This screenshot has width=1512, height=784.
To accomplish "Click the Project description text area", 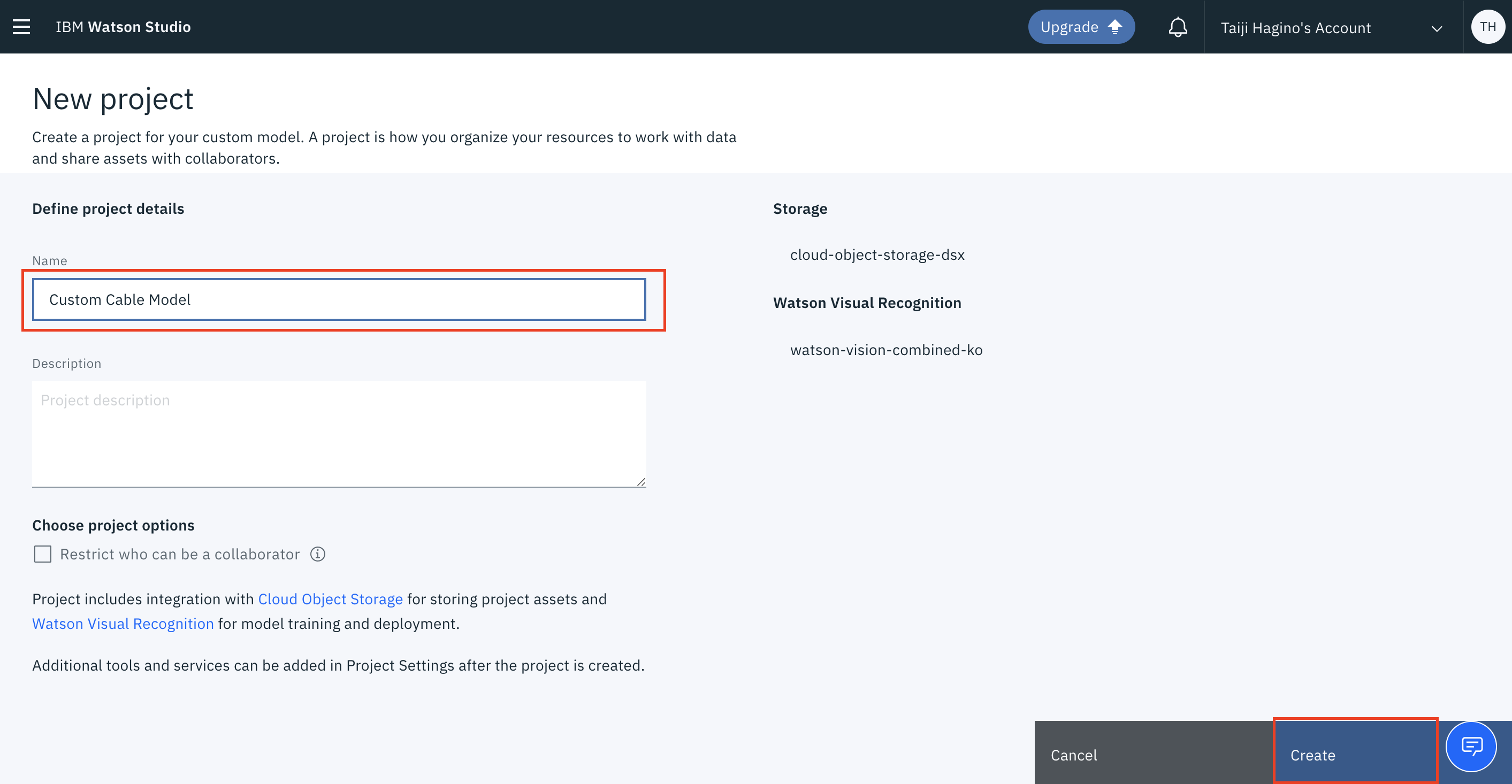I will (339, 433).
